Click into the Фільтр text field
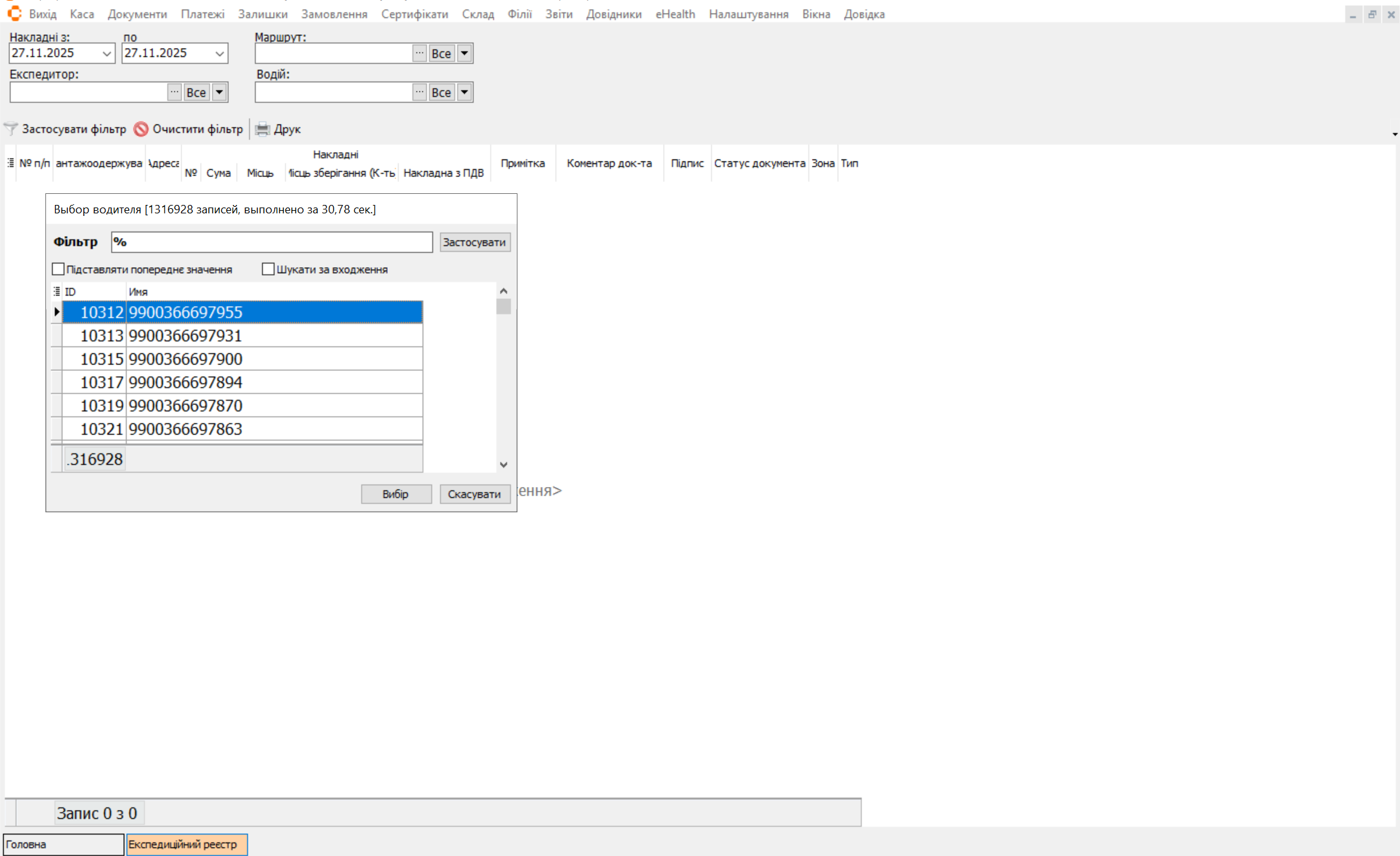The image size is (1400, 856). 272,242
